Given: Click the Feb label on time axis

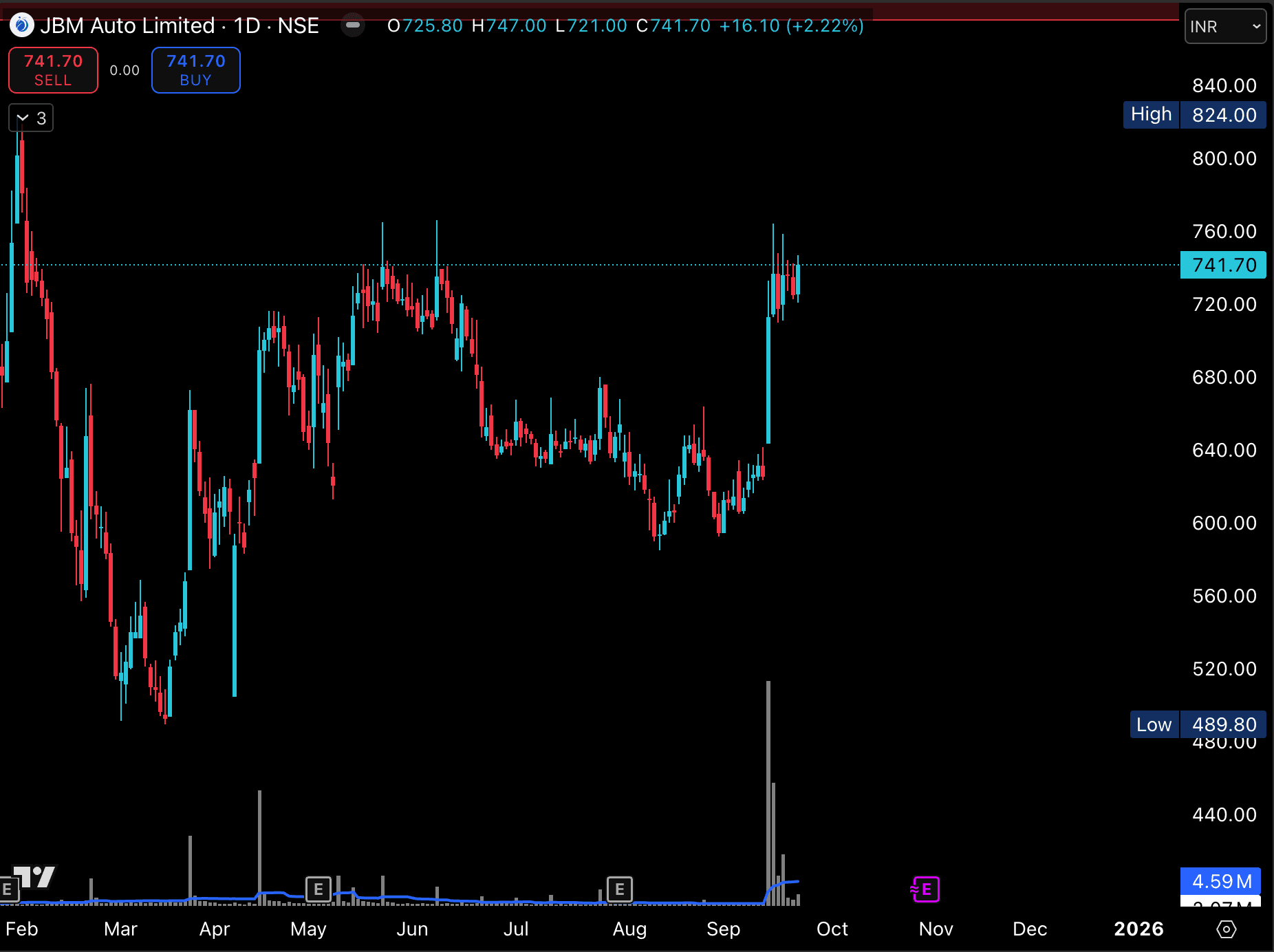Looking at the screenshot, I should coord(22,929).
